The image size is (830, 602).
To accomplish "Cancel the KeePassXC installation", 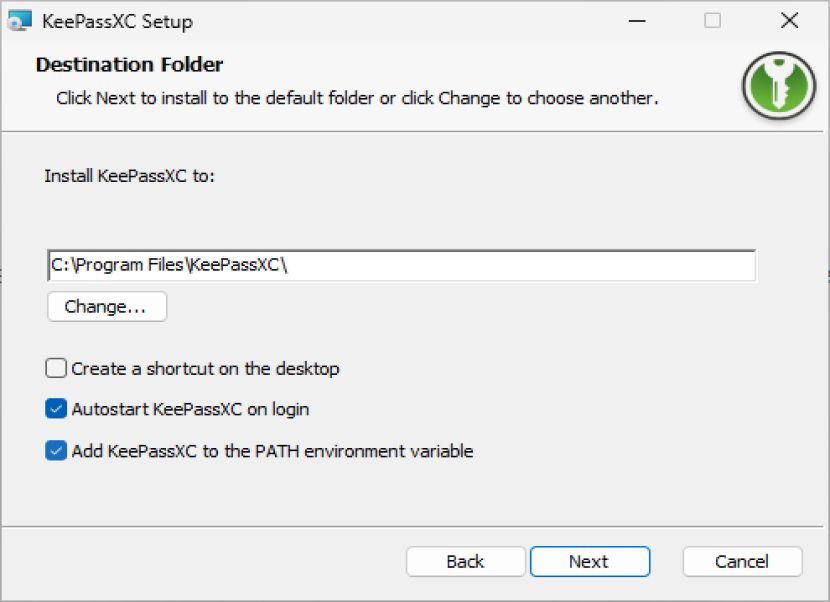I will point(742,561).
